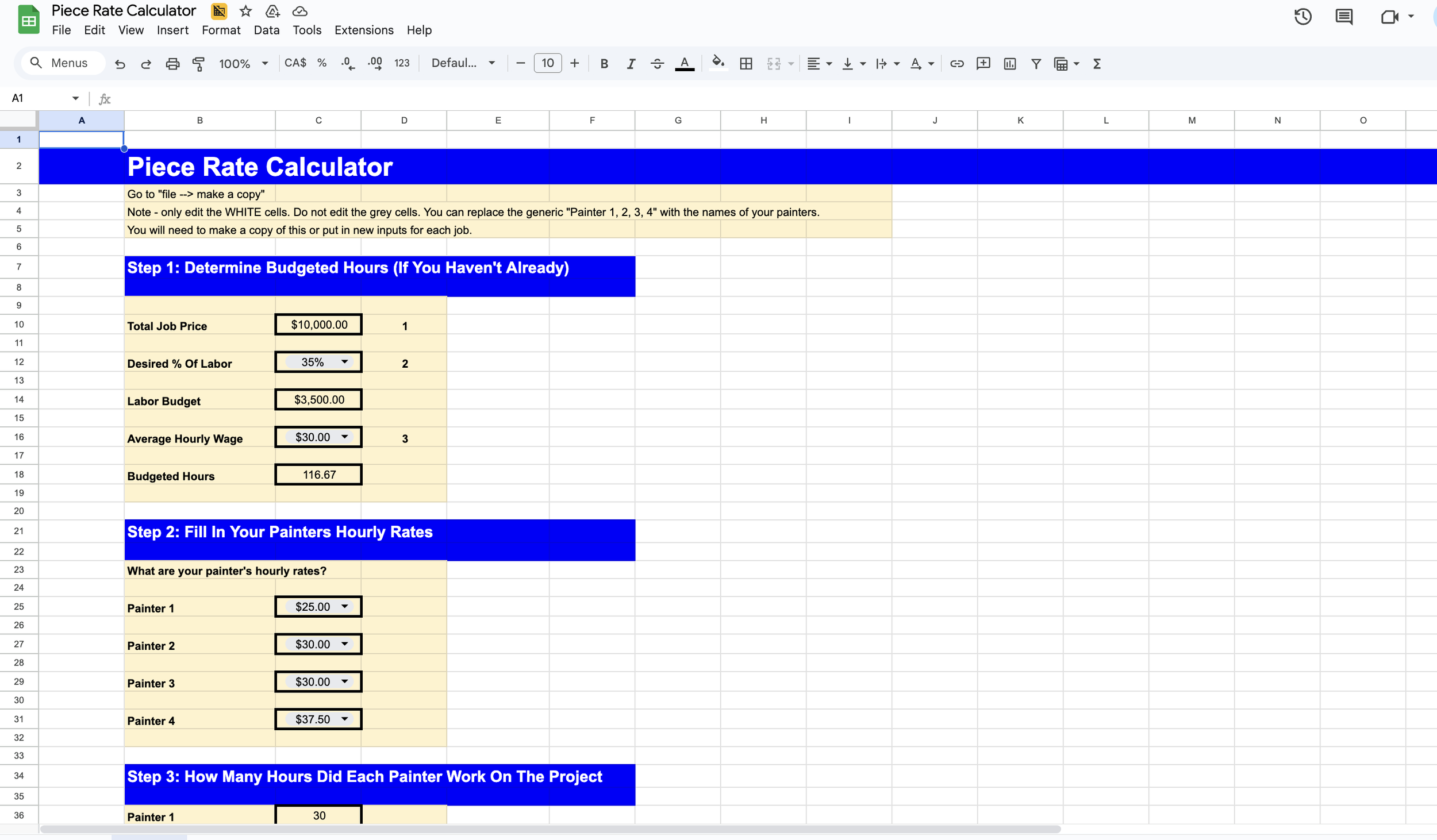Open the font family Default dropdown
Viewport: 1437px width, 840px height.
[x=463, y=63]
